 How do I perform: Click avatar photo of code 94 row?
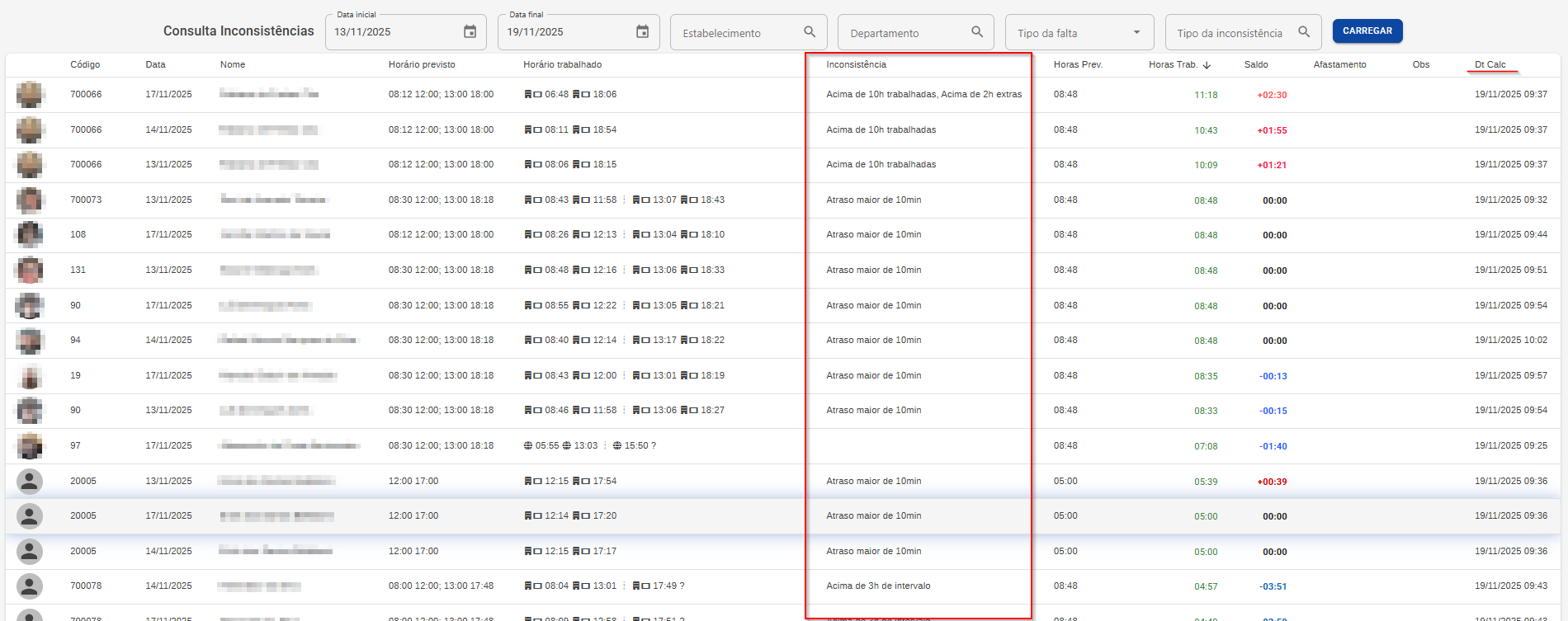point(30,341)
